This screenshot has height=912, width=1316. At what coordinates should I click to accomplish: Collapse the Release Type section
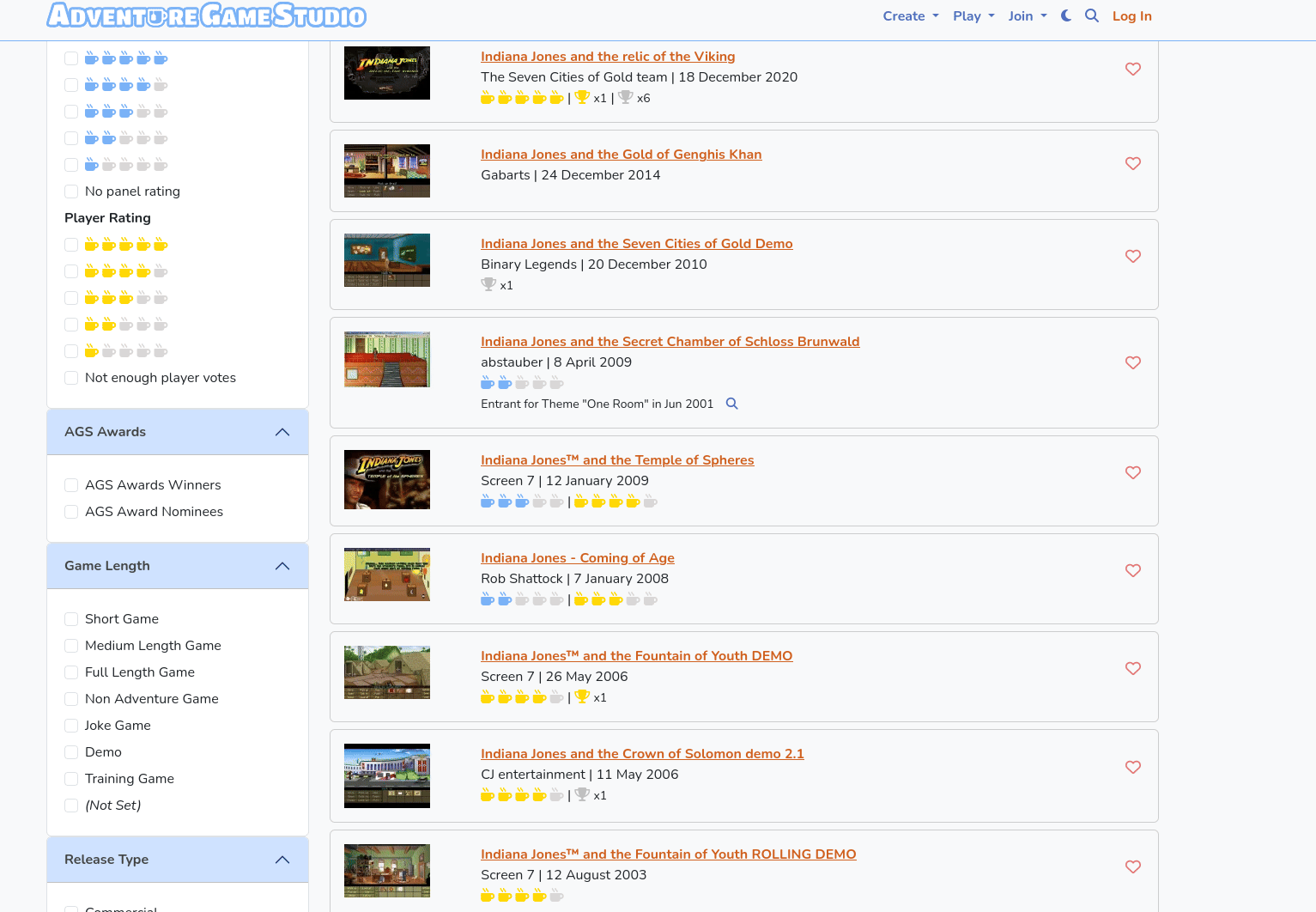click(282, 860)
